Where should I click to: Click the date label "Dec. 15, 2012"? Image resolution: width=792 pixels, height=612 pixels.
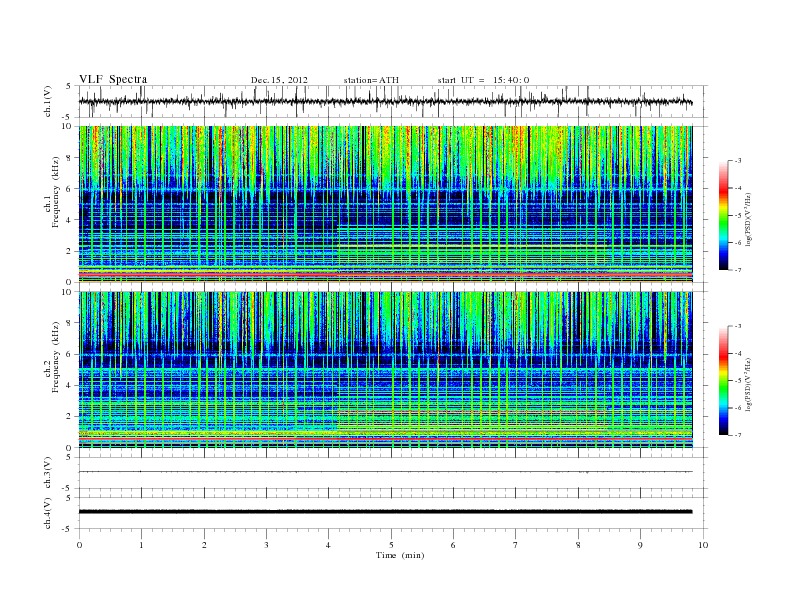pyautogui.click(x=279, y=80)
